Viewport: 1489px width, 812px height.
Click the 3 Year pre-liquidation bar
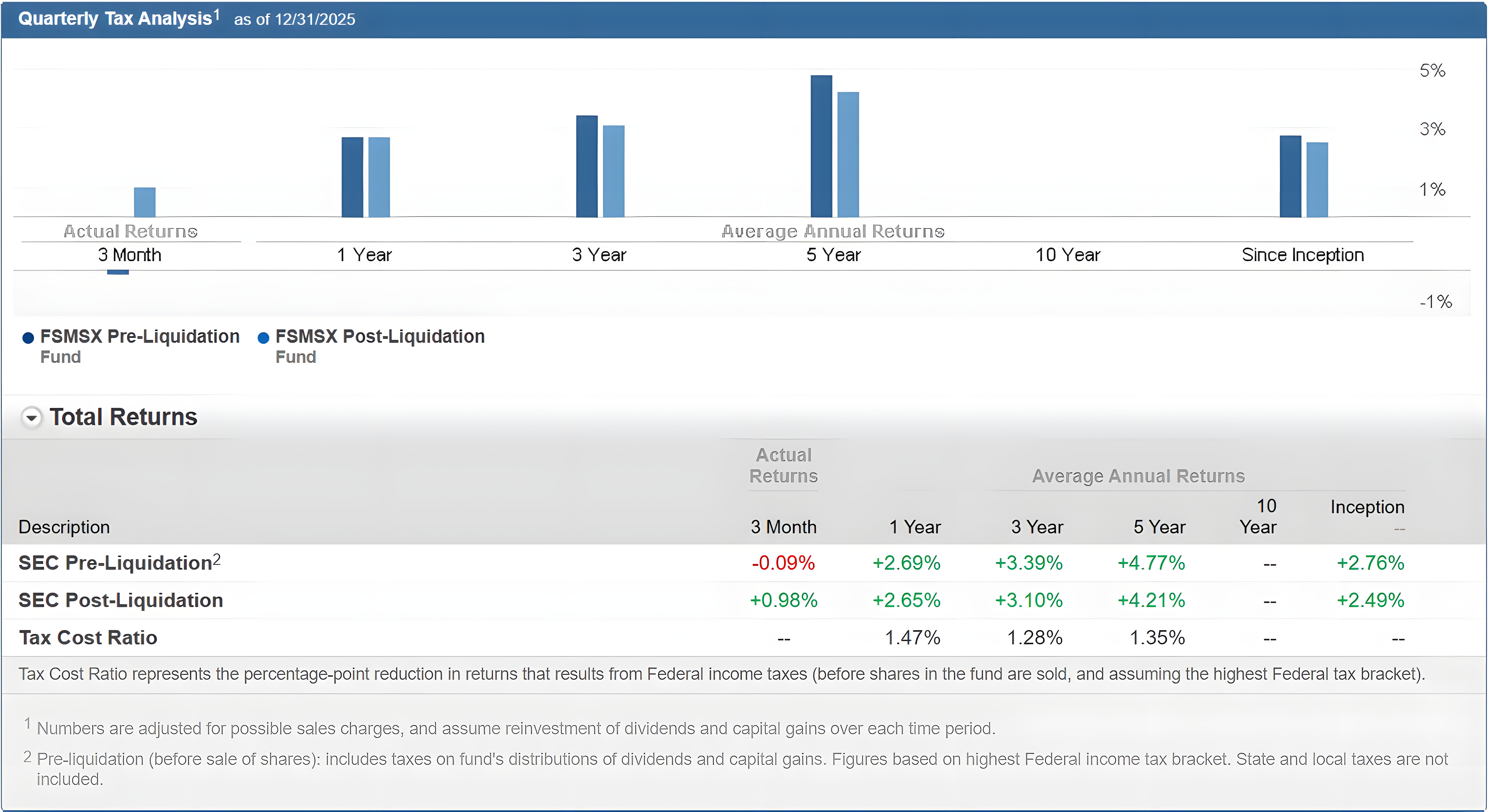587,166
